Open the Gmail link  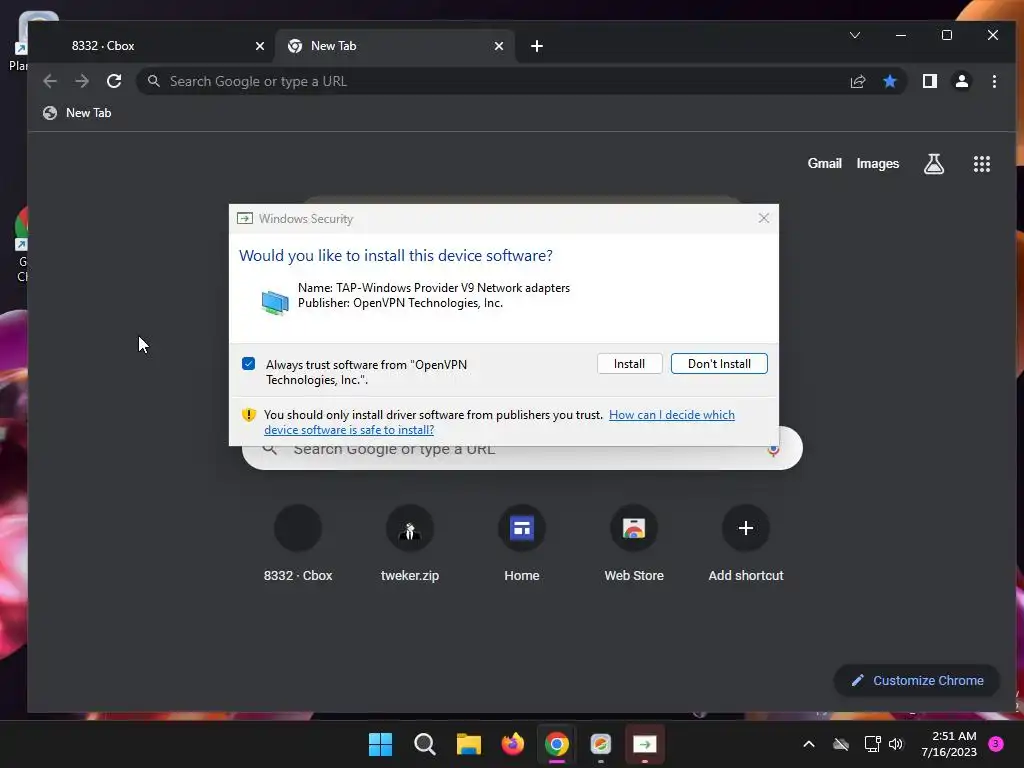[x=824, y=164]
